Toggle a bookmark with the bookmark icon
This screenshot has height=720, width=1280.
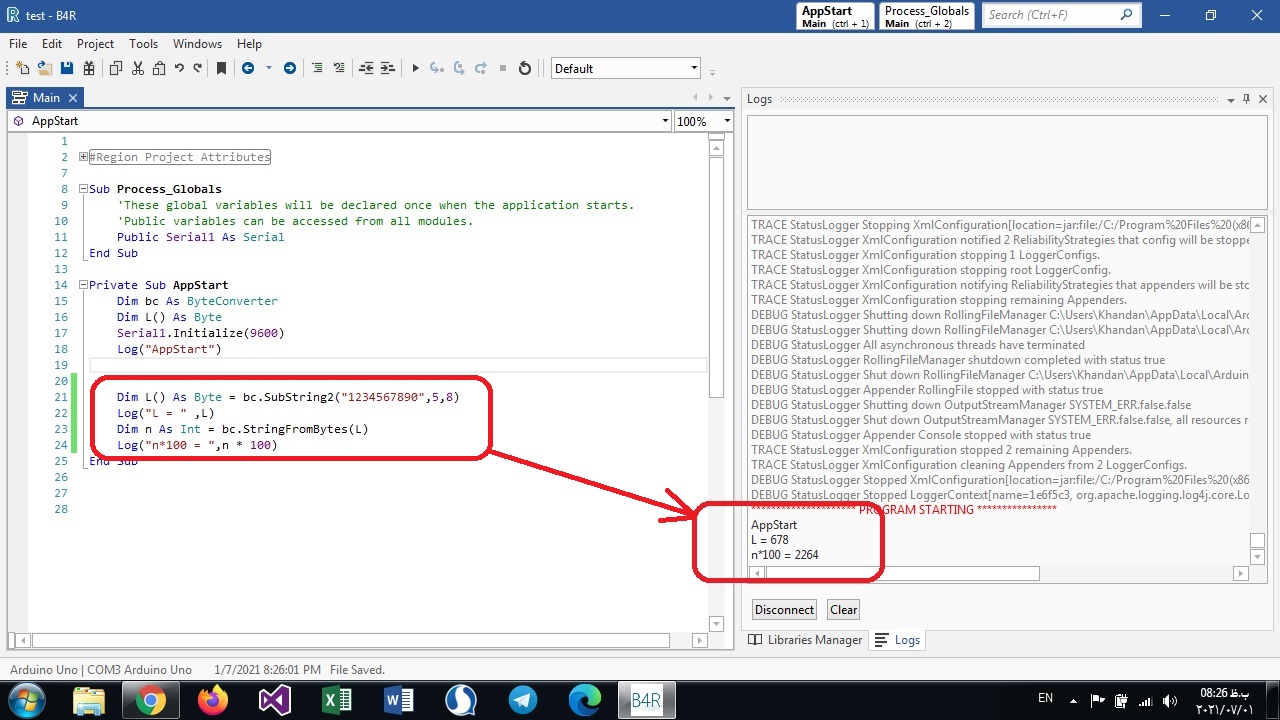tap(221, 68)
